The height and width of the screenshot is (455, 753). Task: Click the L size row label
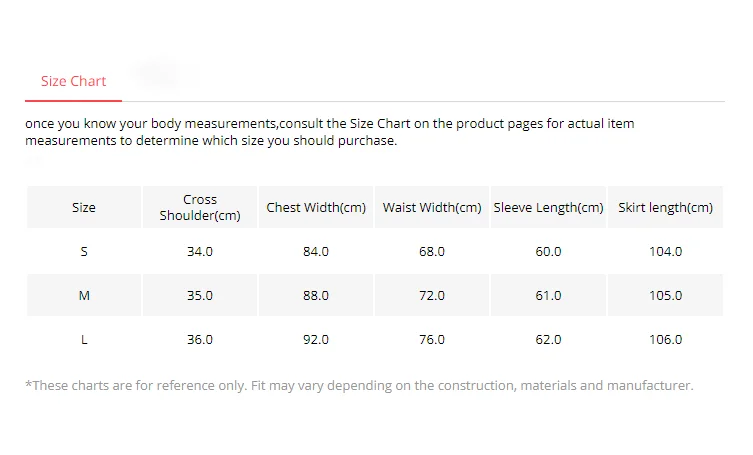(84, 339)
